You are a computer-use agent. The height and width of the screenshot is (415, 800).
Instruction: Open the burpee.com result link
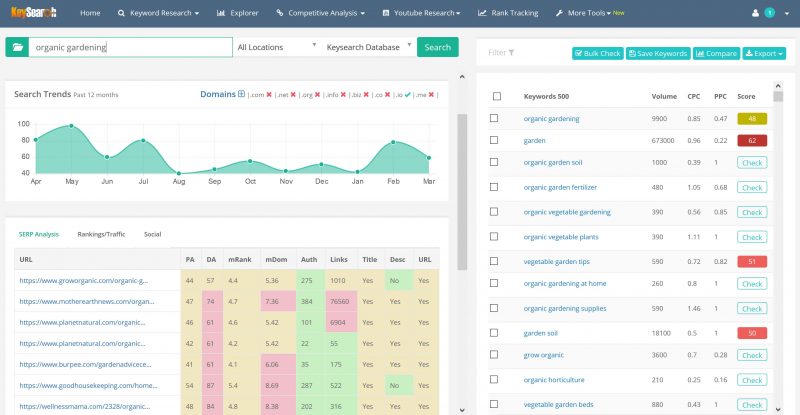pyautogui.click(x=85, y=364)
